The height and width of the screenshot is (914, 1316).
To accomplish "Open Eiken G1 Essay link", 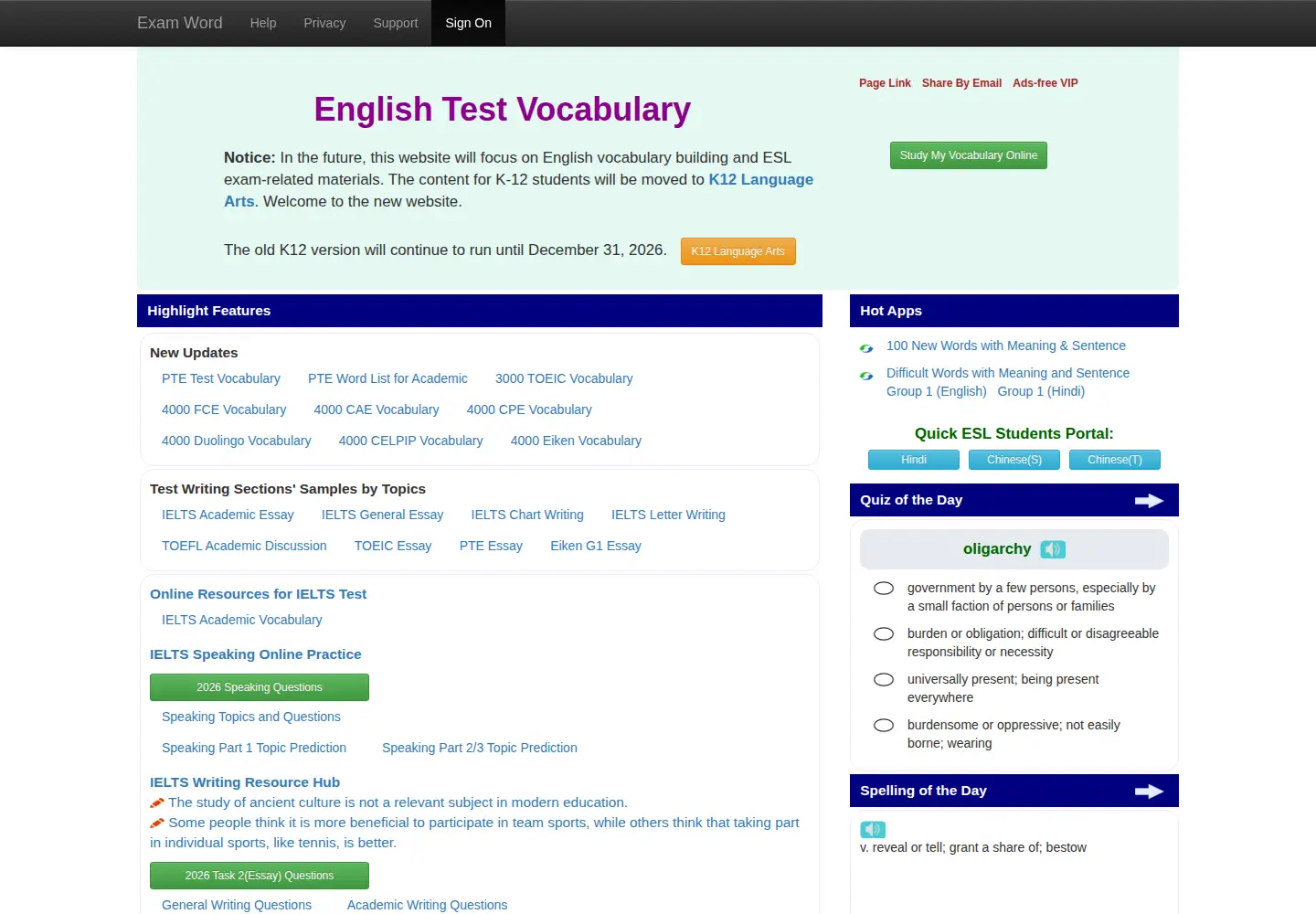I will tap(596, 546).
